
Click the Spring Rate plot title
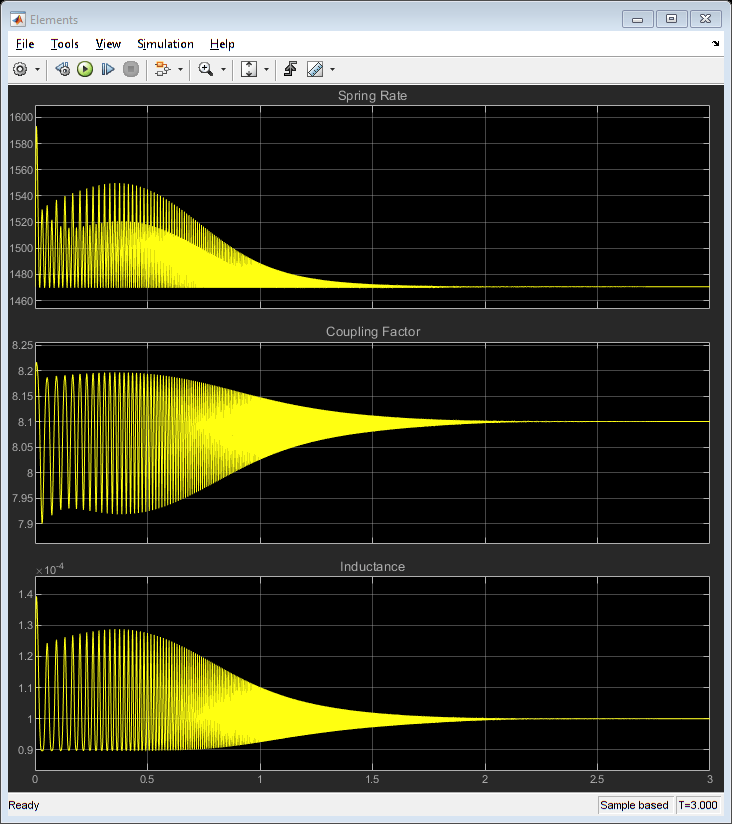[372, 96]
